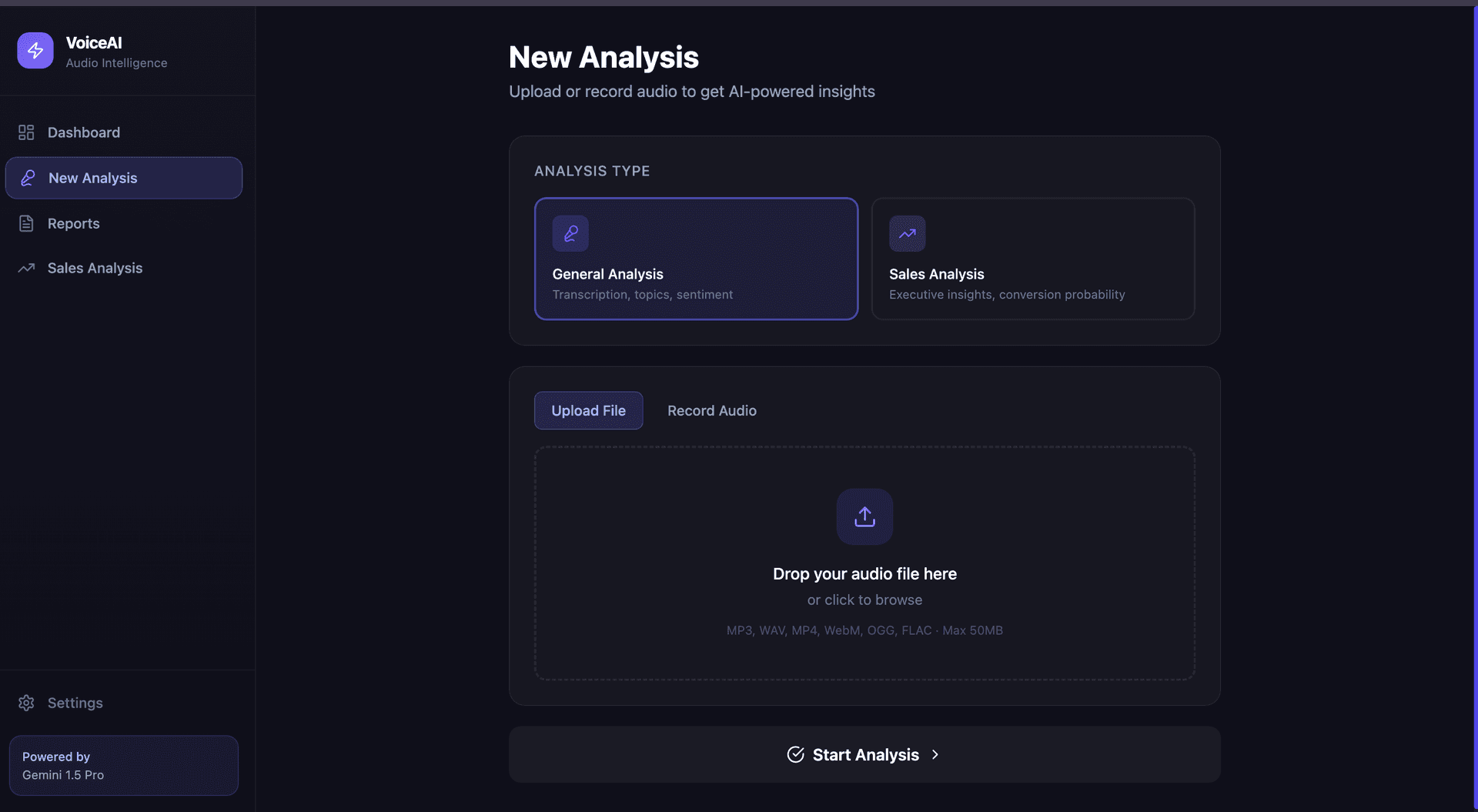
Task: Click the Sales Analysis trend icon in sidebar
Action: point(26,268)
